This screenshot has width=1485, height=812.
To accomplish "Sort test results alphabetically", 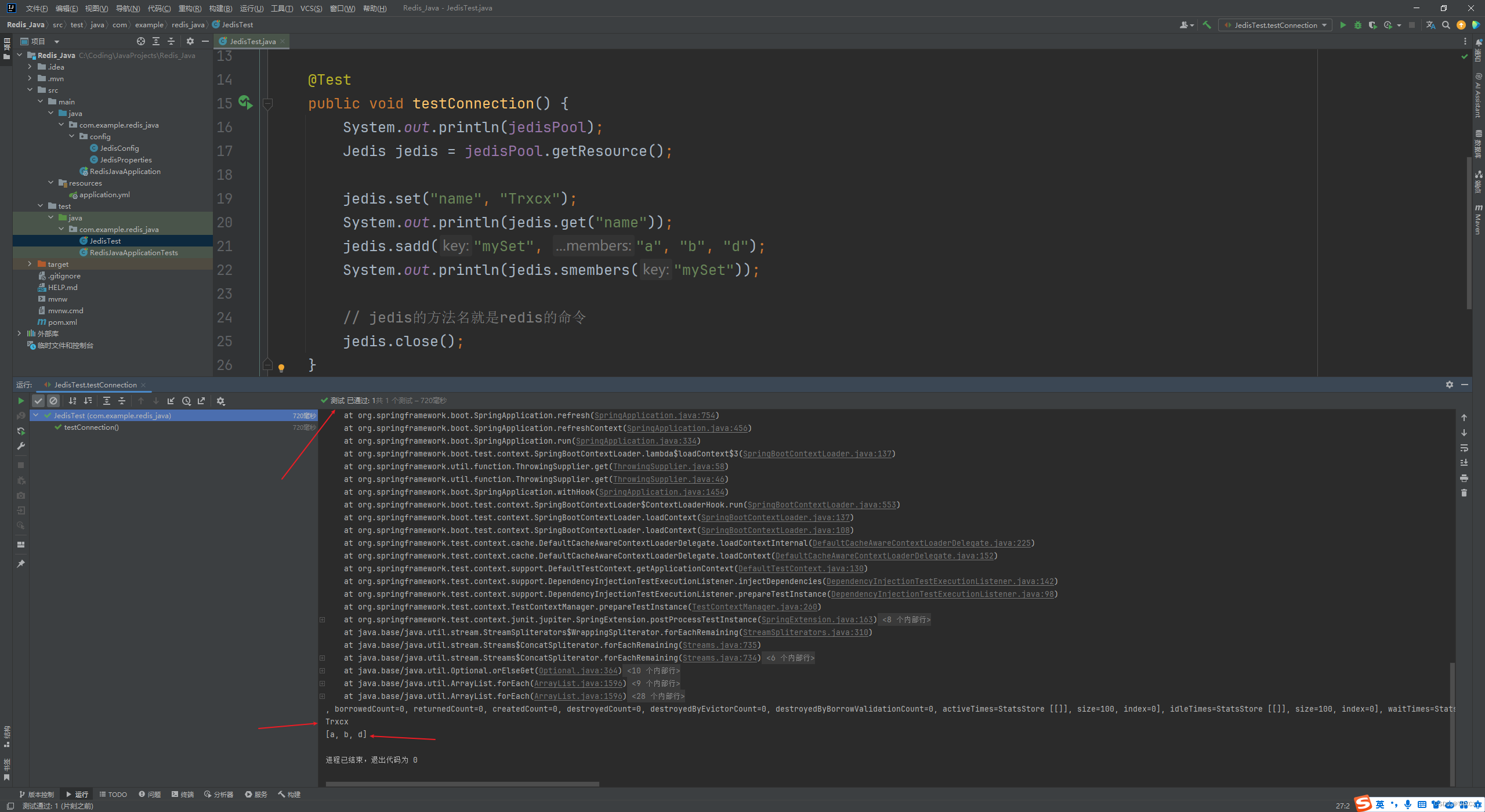I will [73, 401].
